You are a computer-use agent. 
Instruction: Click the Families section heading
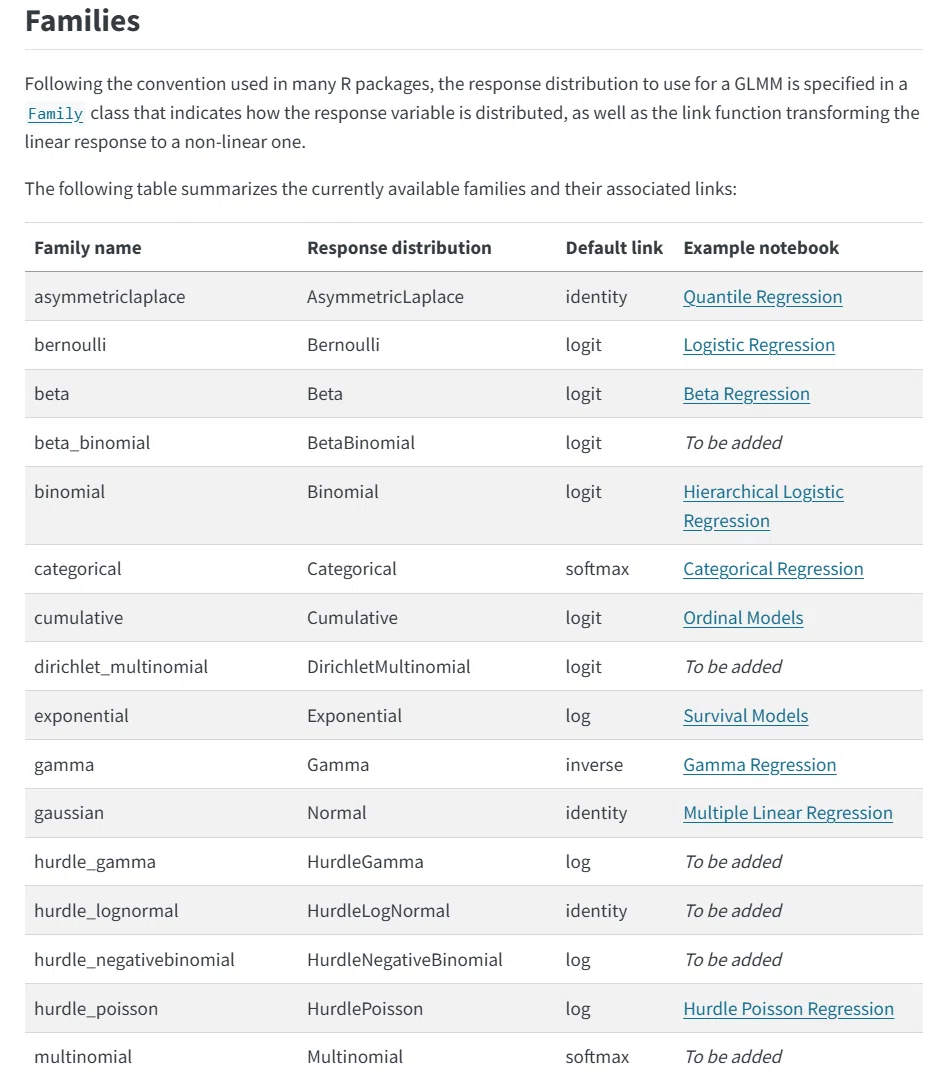[82, 21]
